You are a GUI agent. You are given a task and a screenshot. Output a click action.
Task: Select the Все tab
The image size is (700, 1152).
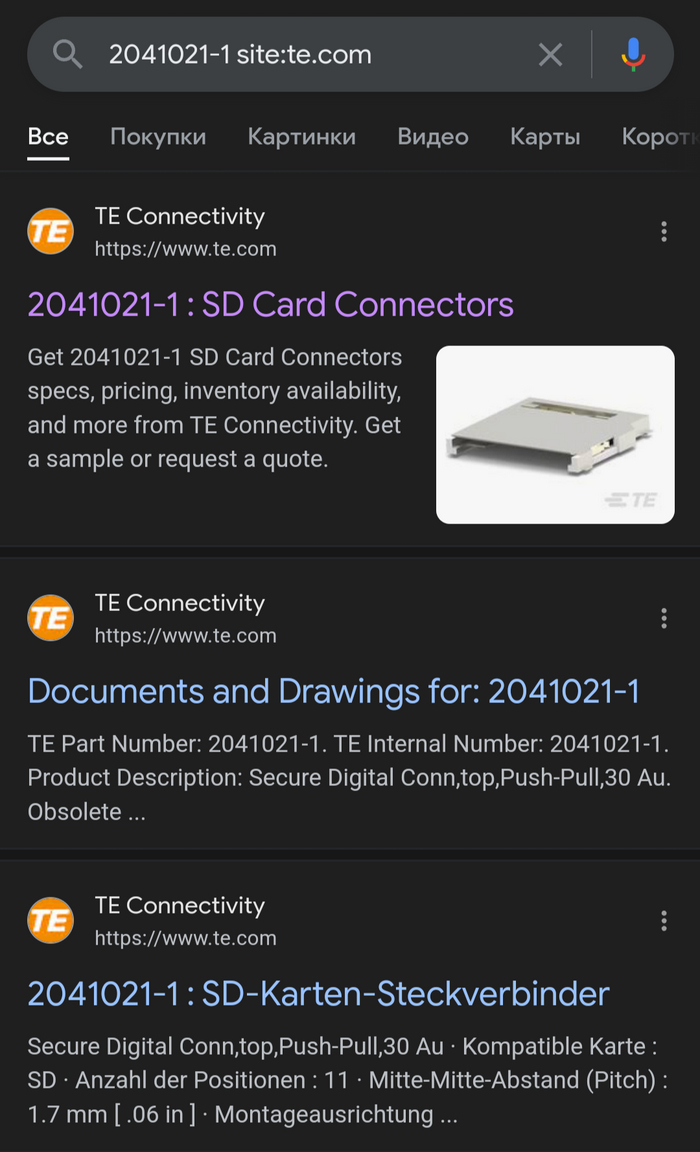(48, 137)
